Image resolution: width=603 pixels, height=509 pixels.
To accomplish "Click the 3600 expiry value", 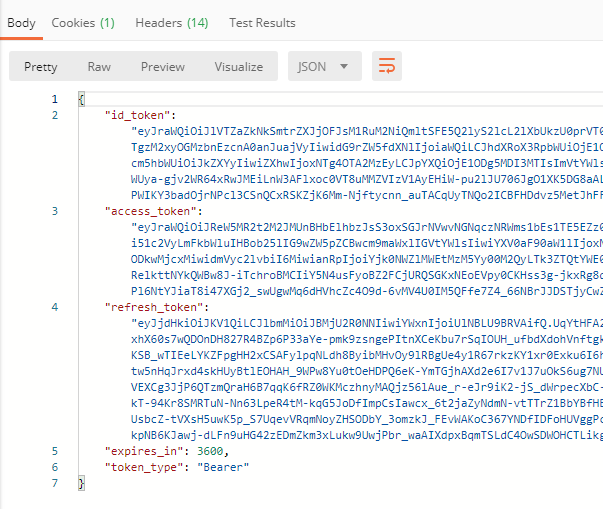I will 210,451.
